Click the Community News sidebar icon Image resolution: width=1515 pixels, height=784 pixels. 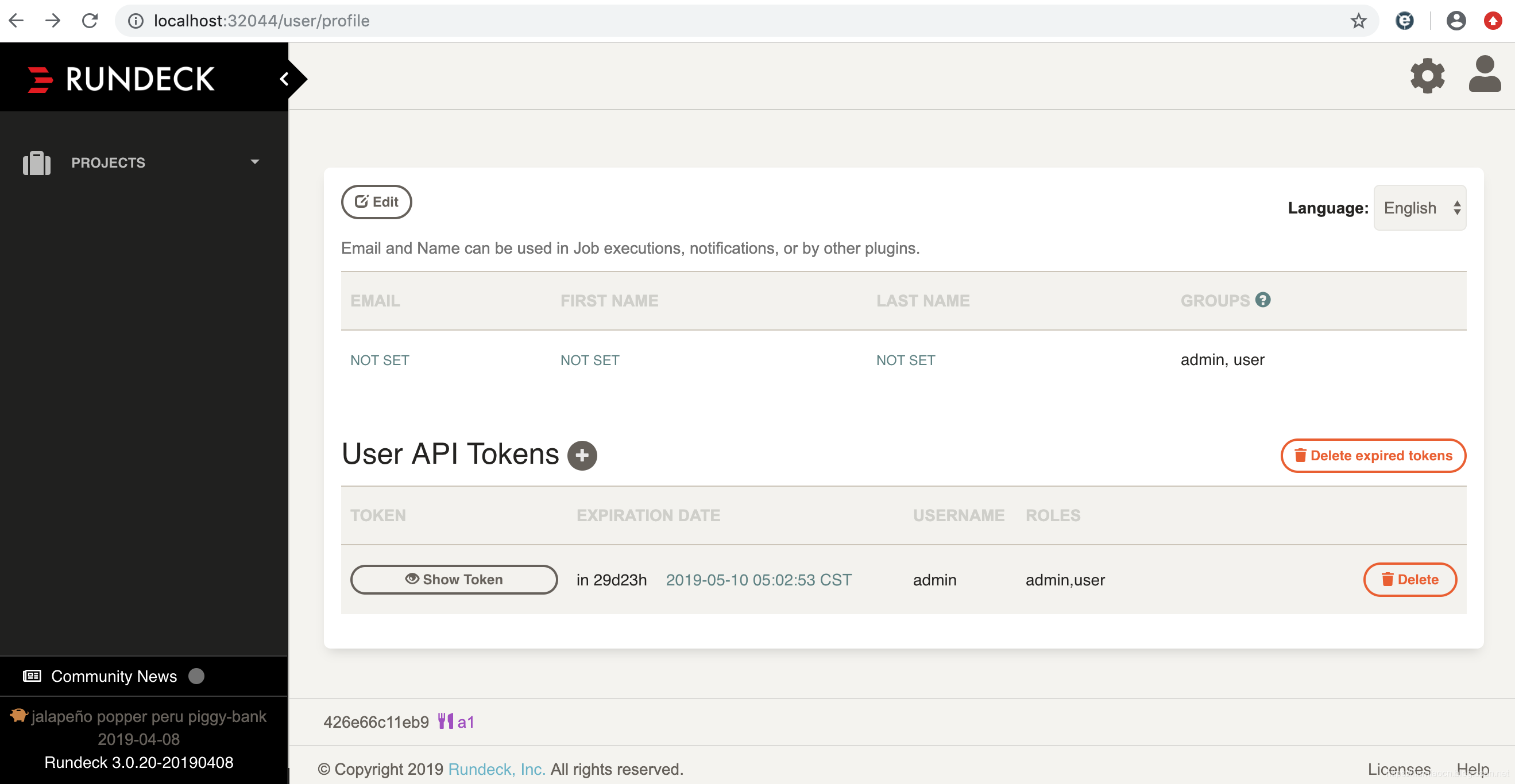click(x=32, y=675)
